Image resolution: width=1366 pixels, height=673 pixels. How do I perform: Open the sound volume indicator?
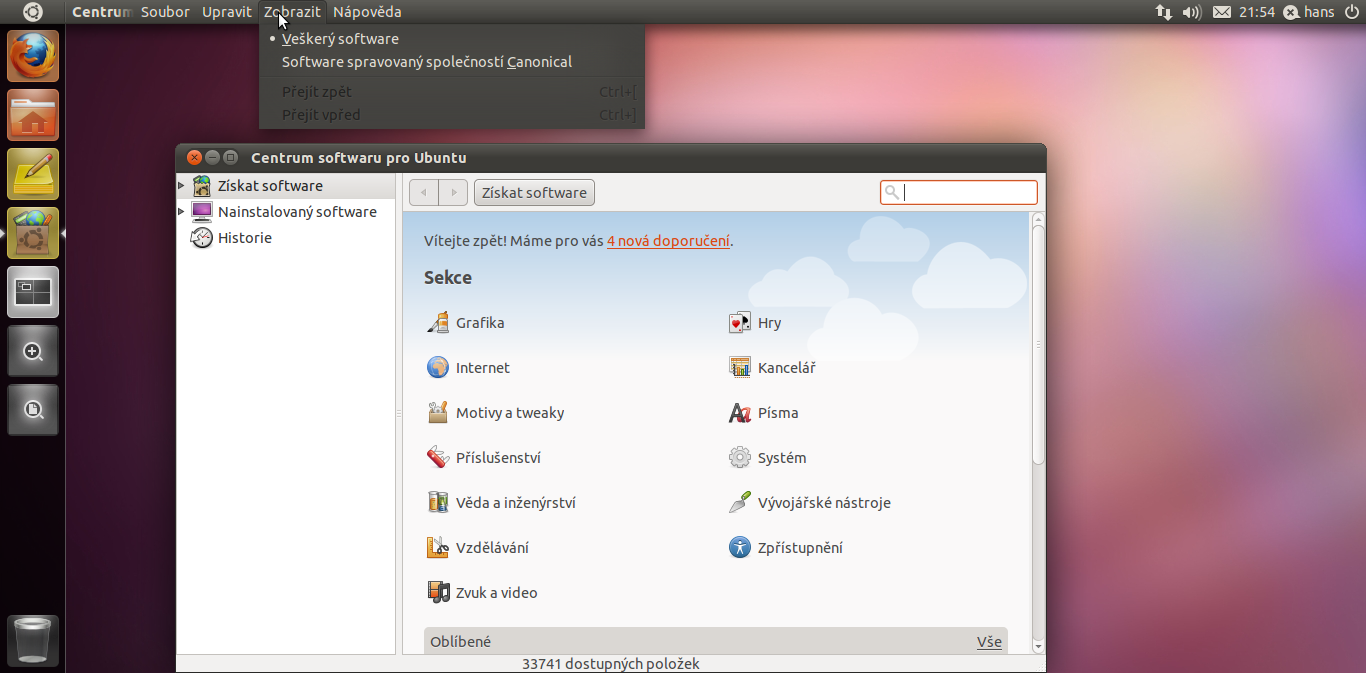pos(1191,12)
